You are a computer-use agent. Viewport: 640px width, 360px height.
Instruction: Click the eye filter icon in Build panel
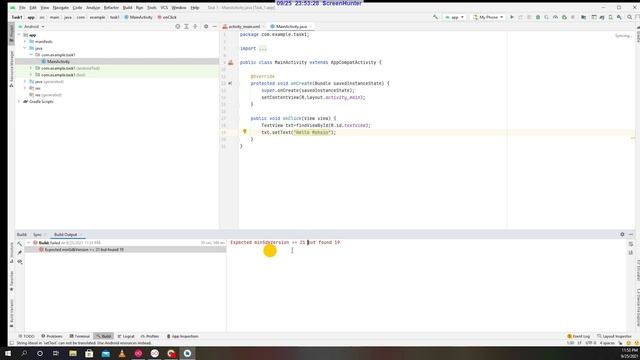click(x=20, y=262)
